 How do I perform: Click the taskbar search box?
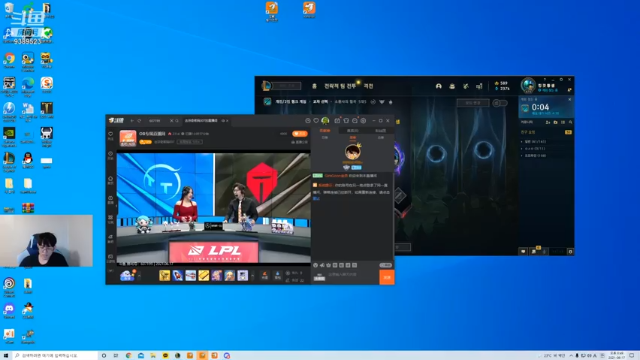(x=55, y=356)
